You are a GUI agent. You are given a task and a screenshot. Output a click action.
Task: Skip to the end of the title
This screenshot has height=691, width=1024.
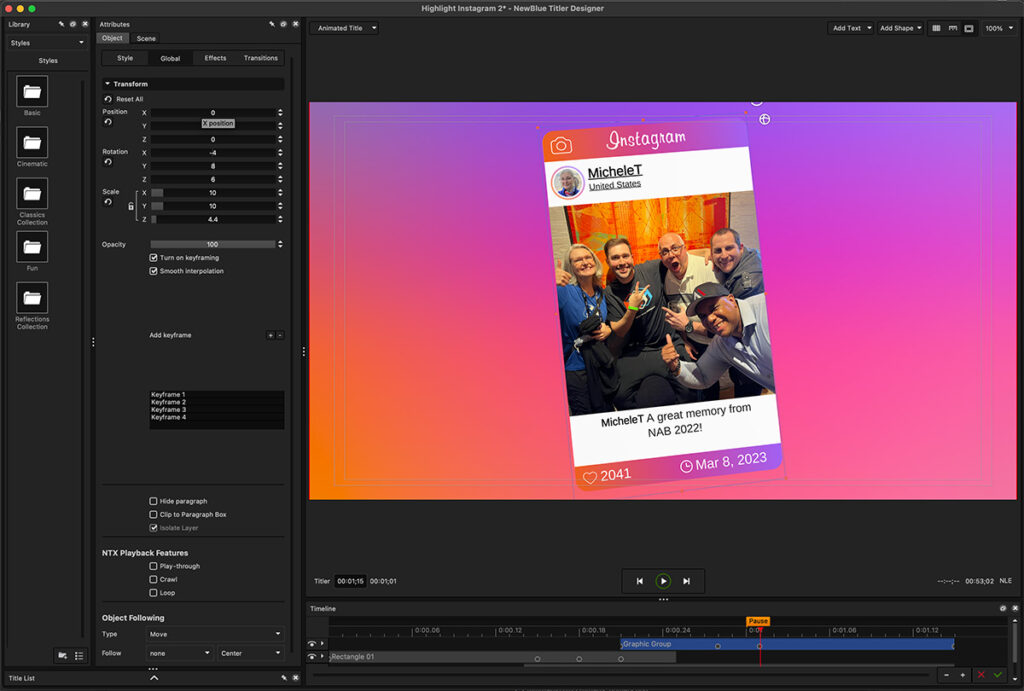[686, 581]
